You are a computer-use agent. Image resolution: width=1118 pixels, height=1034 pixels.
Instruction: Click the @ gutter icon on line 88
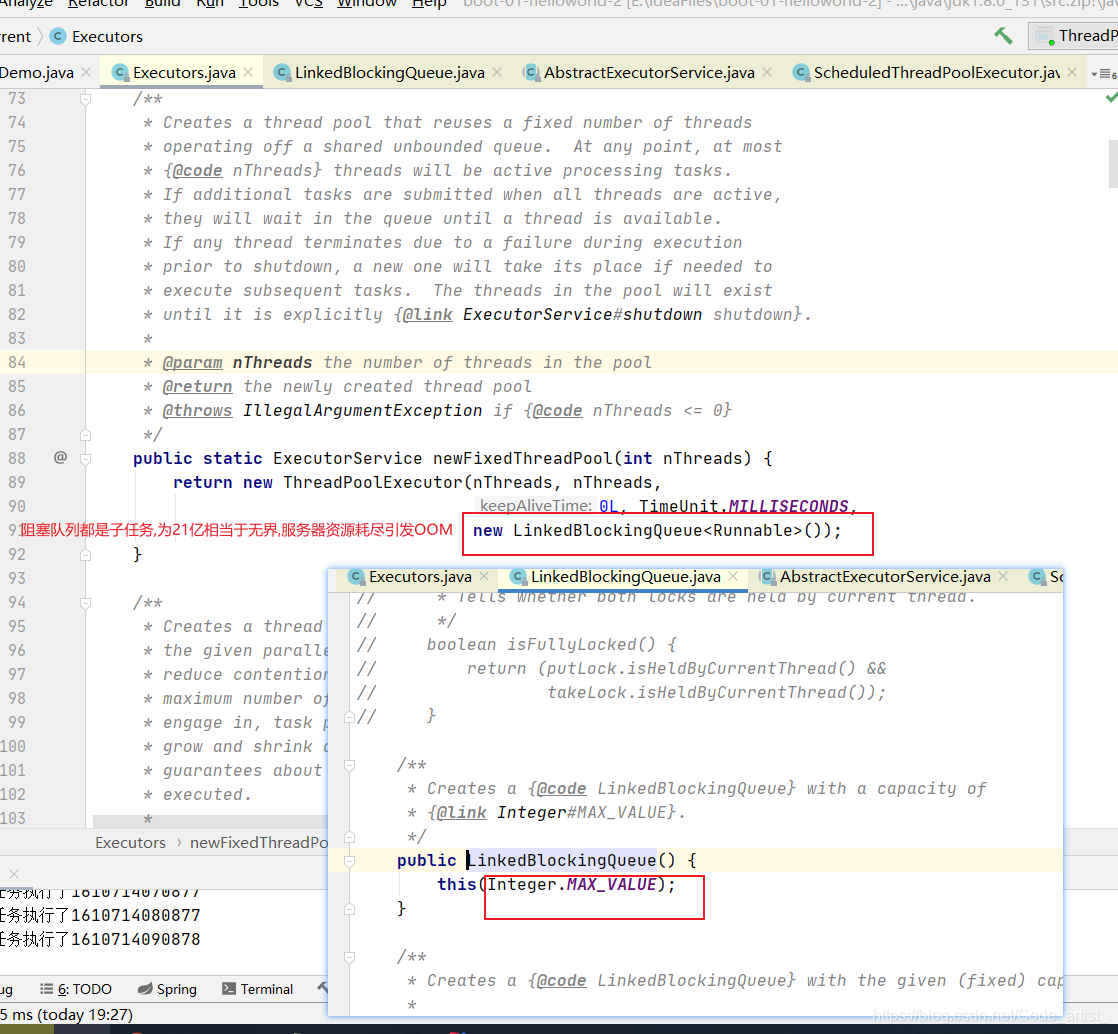[61, 457]
